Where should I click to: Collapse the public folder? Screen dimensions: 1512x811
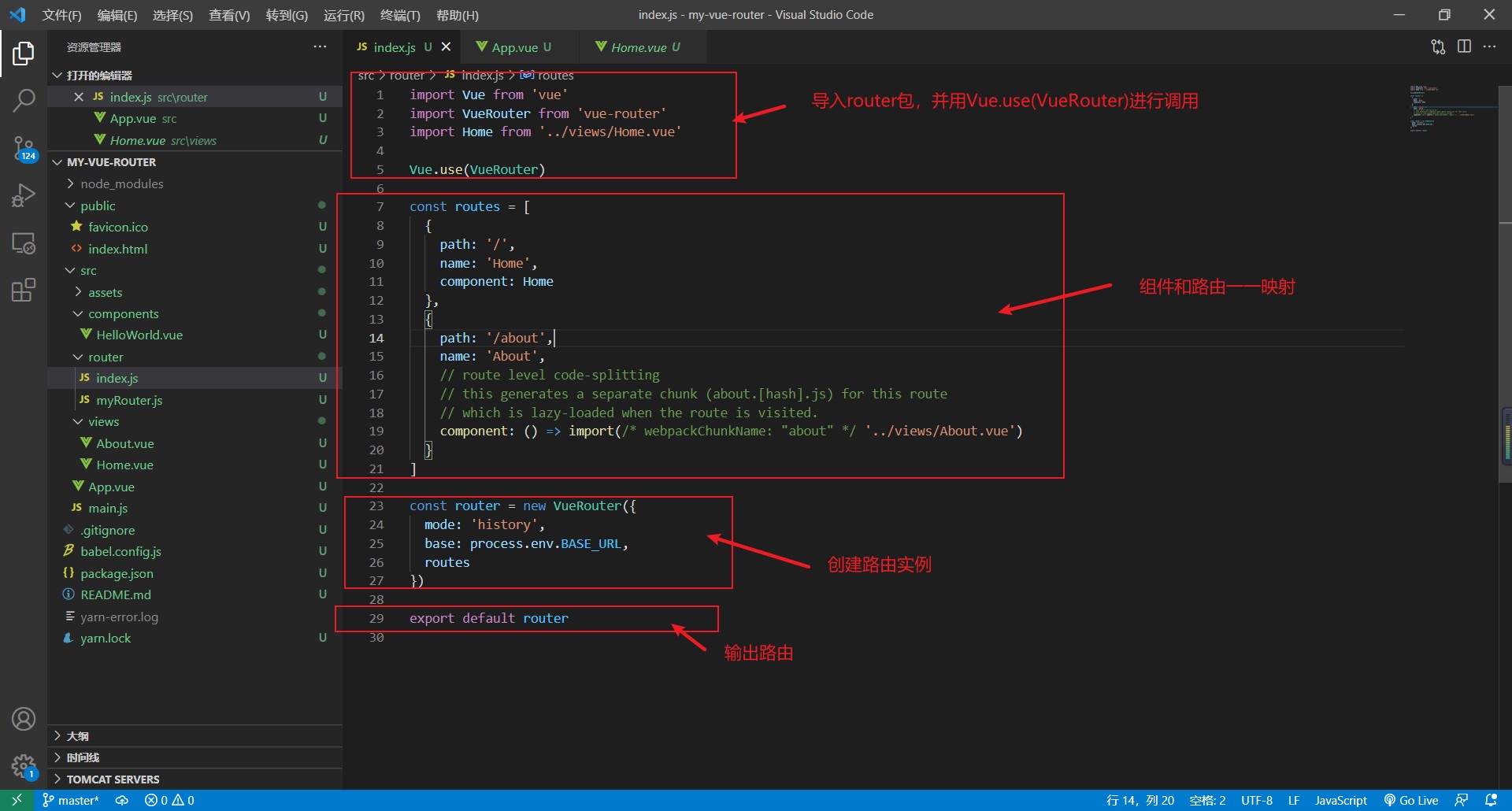(195, 206)
